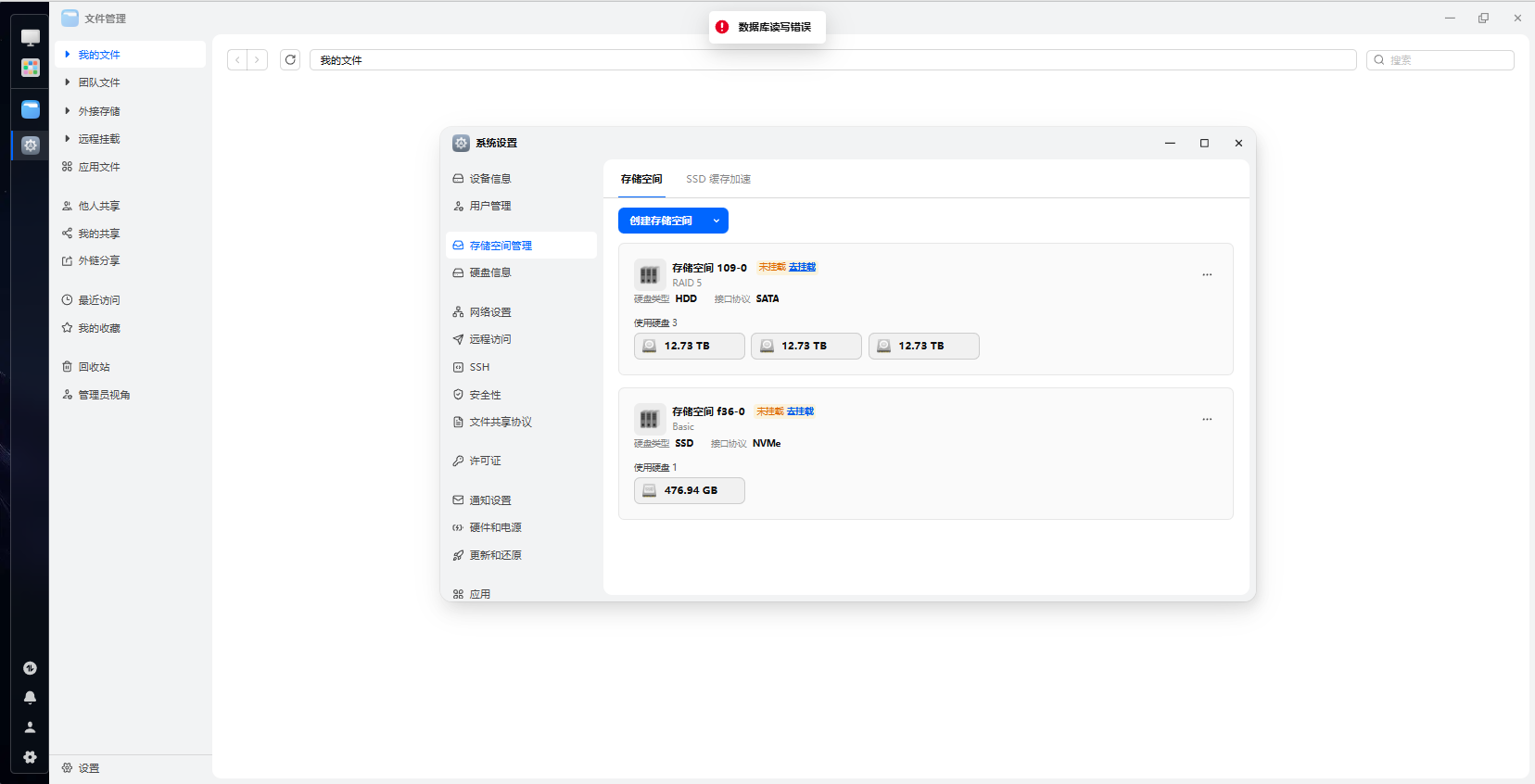This screenshot has width=1535, height=784.
Task: Open the notification bell icon
Action: click(30, 698)
